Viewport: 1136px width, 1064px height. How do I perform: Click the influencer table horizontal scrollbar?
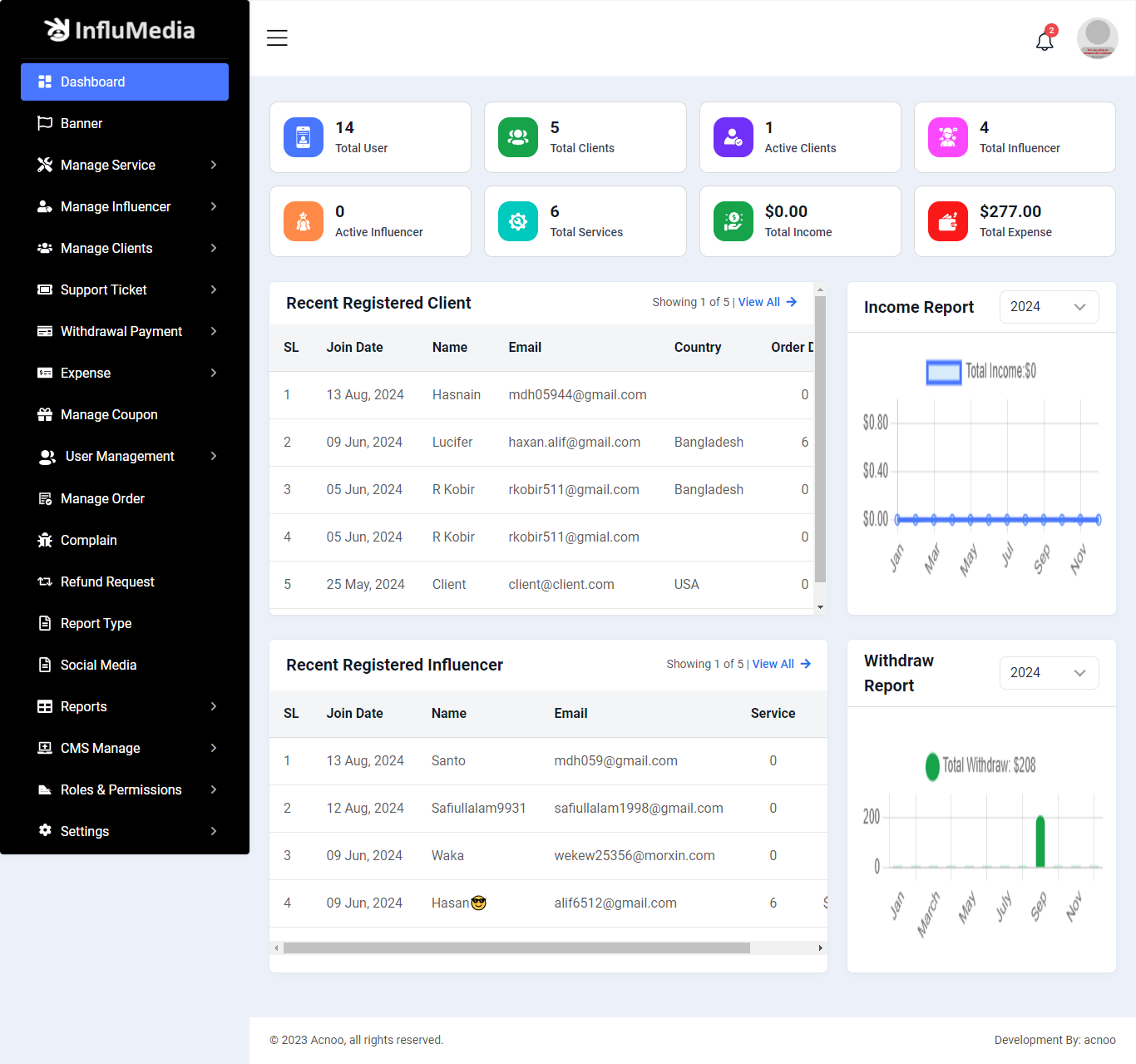click(516, 948)
